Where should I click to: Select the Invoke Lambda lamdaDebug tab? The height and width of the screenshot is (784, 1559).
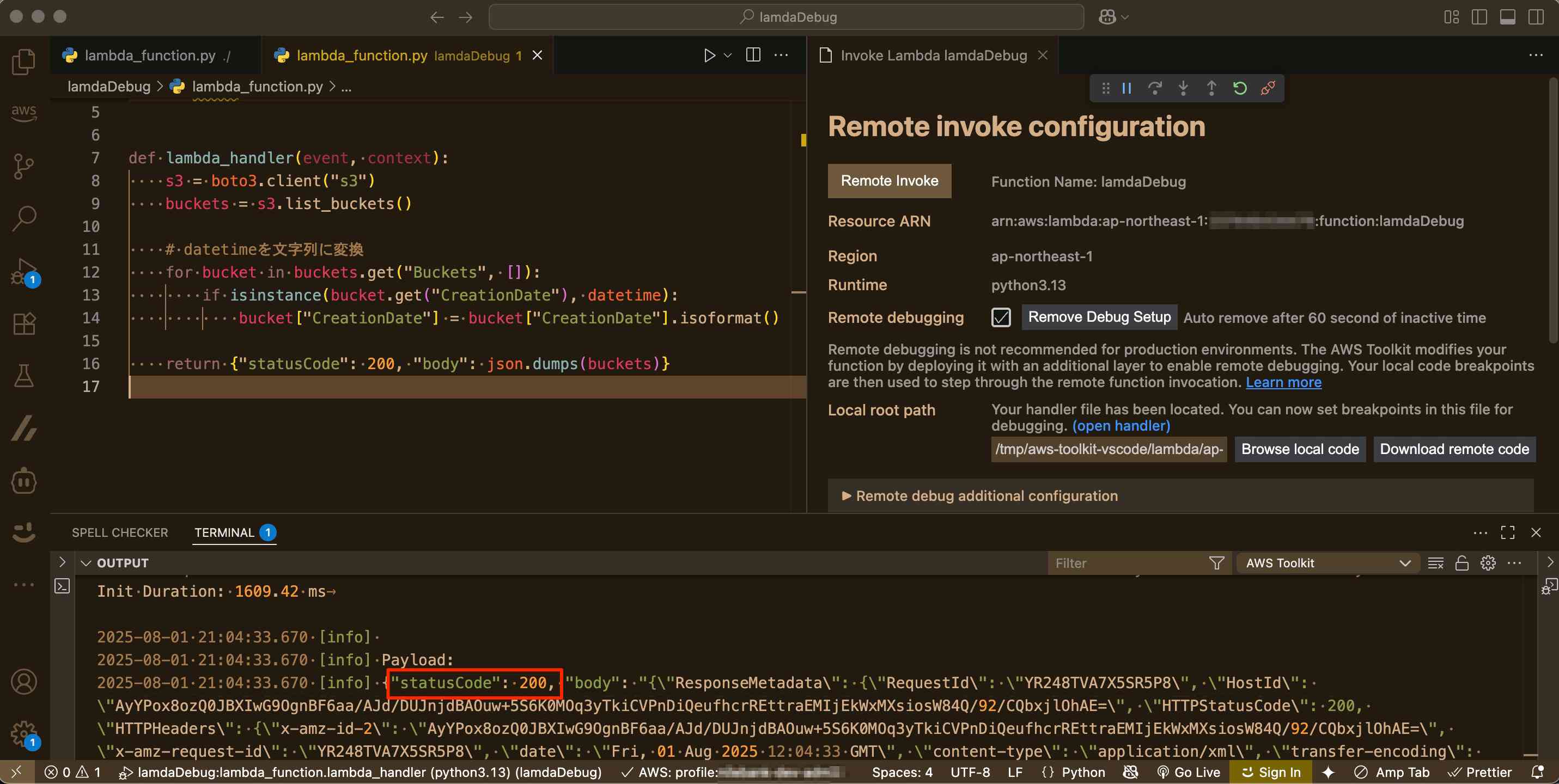pos(933,55)
